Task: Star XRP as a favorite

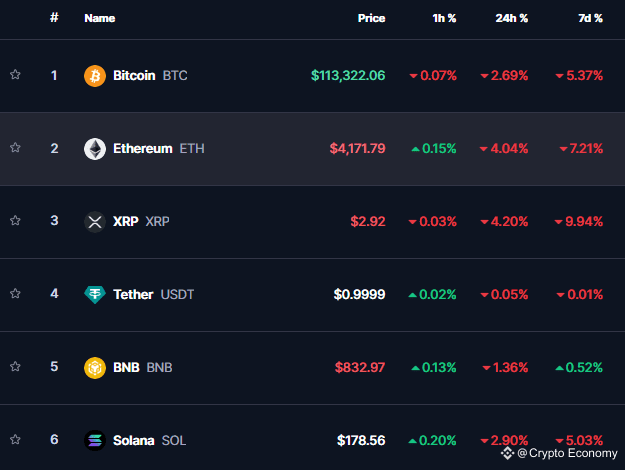Action: click(15, 220)
